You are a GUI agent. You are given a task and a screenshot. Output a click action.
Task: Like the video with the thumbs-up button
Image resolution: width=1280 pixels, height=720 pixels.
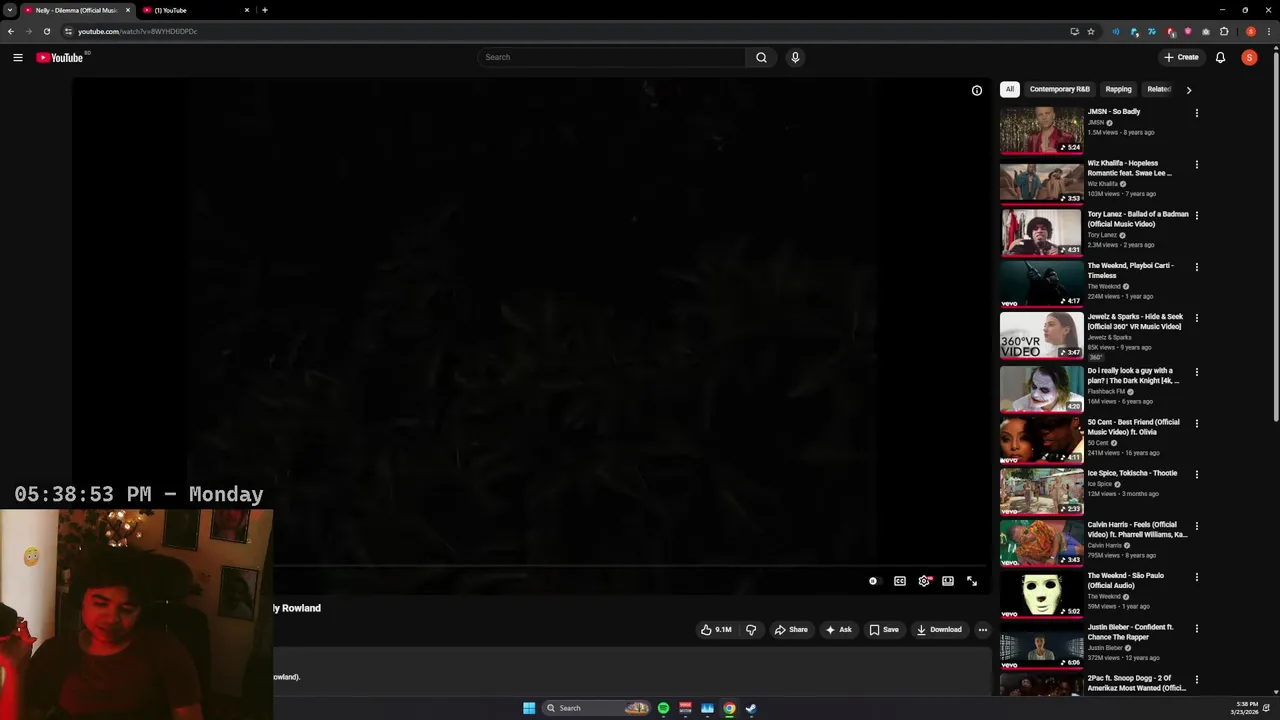point(716,630)
